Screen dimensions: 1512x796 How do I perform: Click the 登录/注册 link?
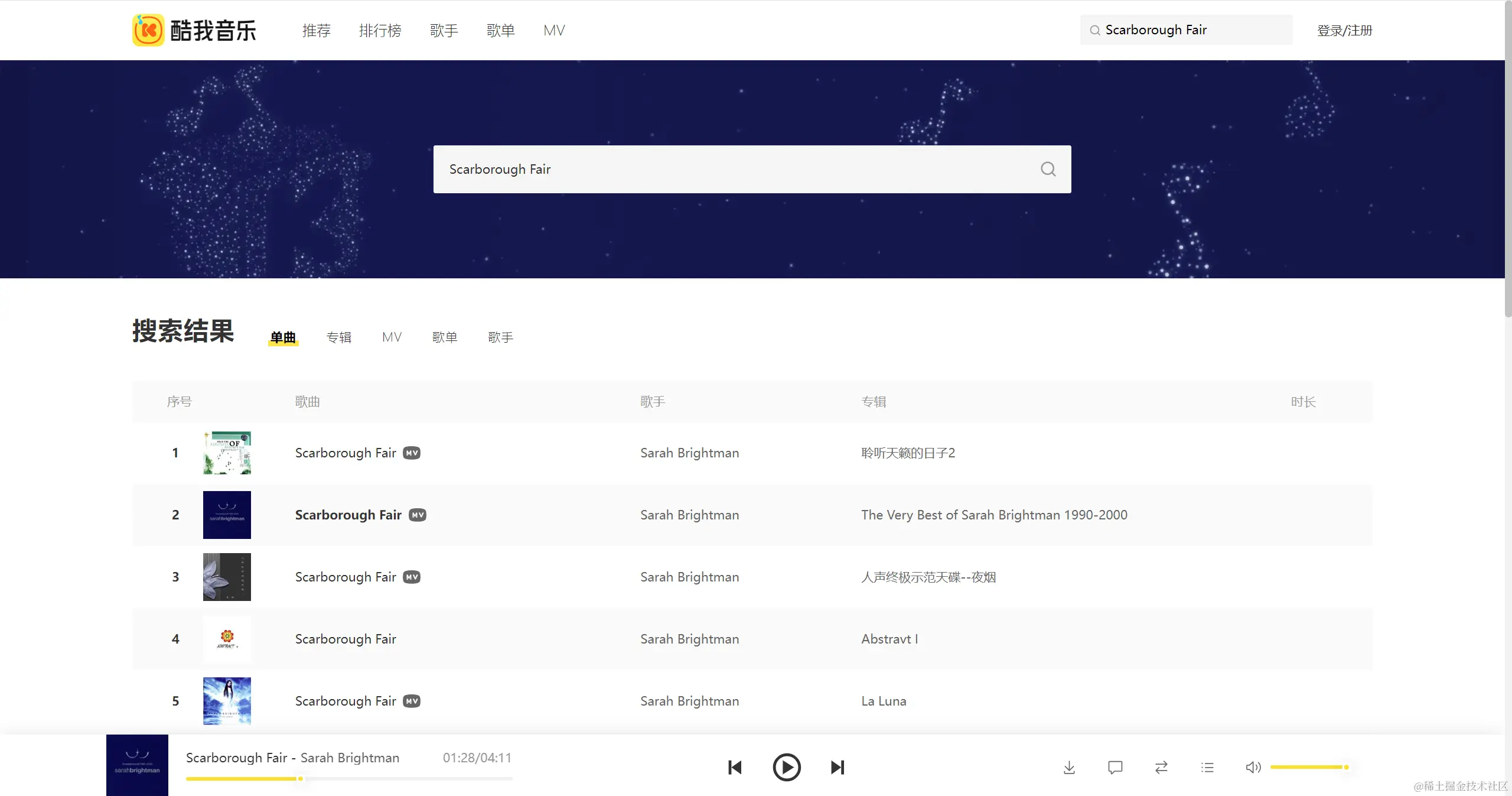pyautogui.click(x=1344, y=30)
